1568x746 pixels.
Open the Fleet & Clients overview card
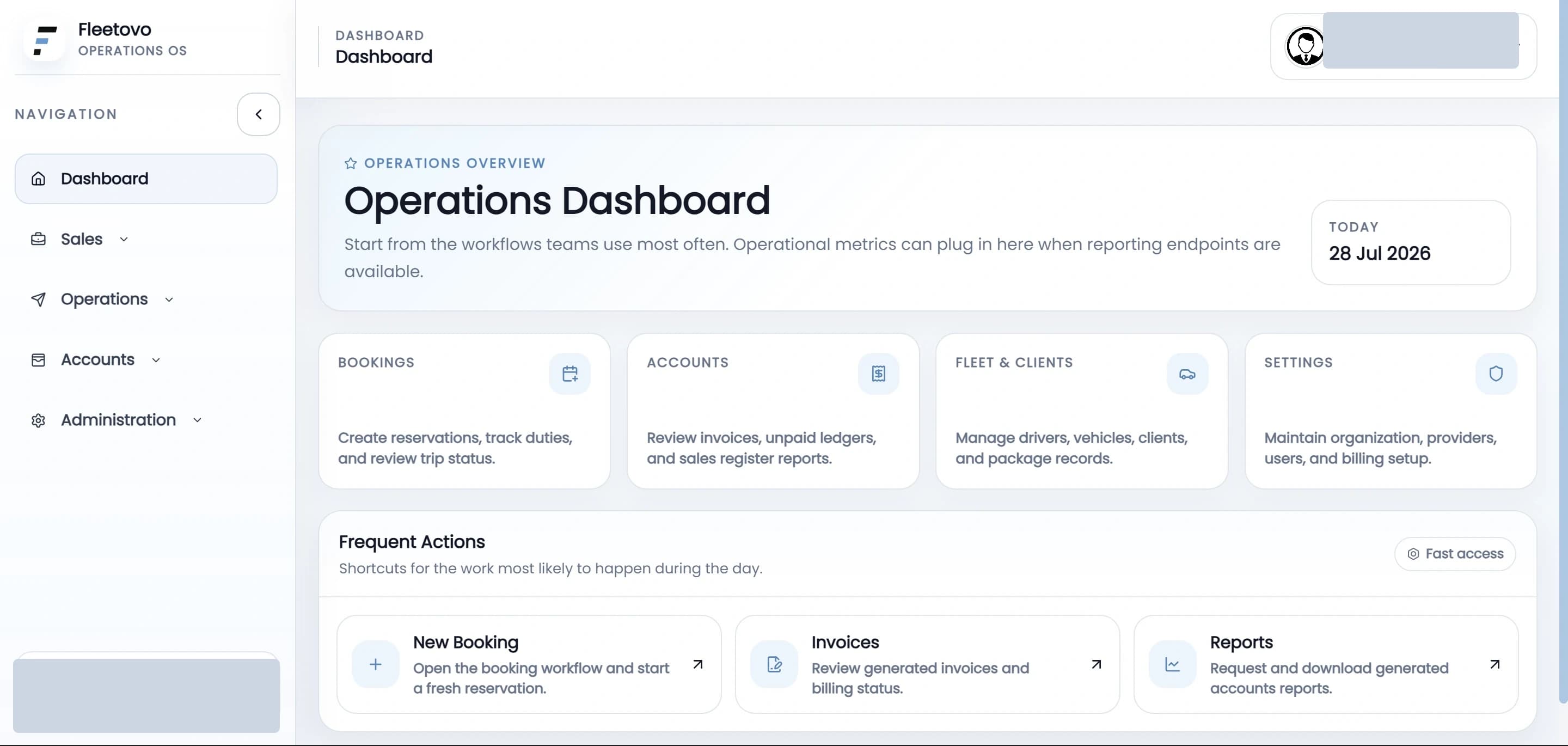[1082, 411]
